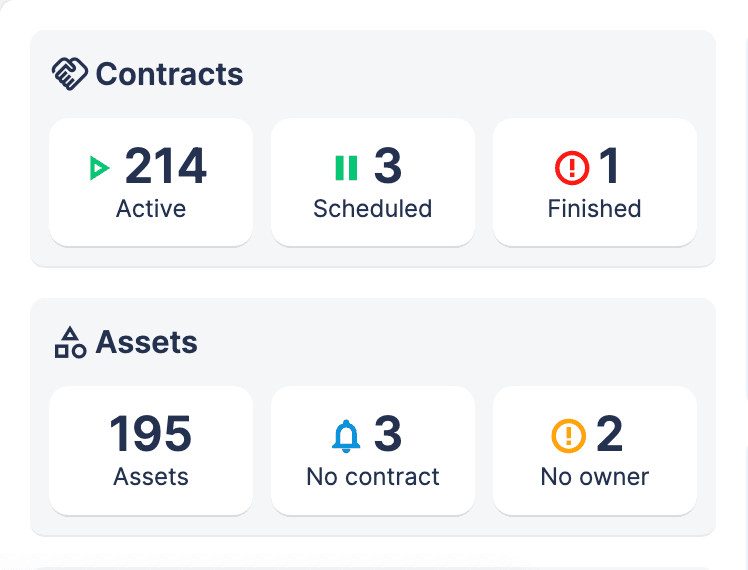Open the total Assets card
The image size is (748, 570).
[151, 450]
